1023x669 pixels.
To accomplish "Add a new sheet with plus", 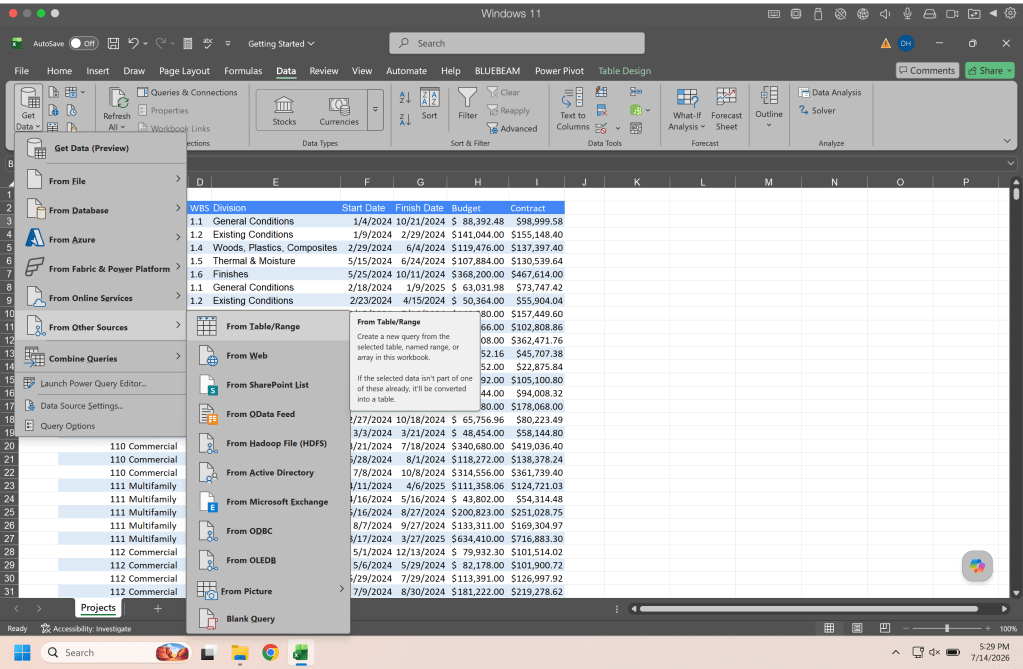I will (157, 608).
